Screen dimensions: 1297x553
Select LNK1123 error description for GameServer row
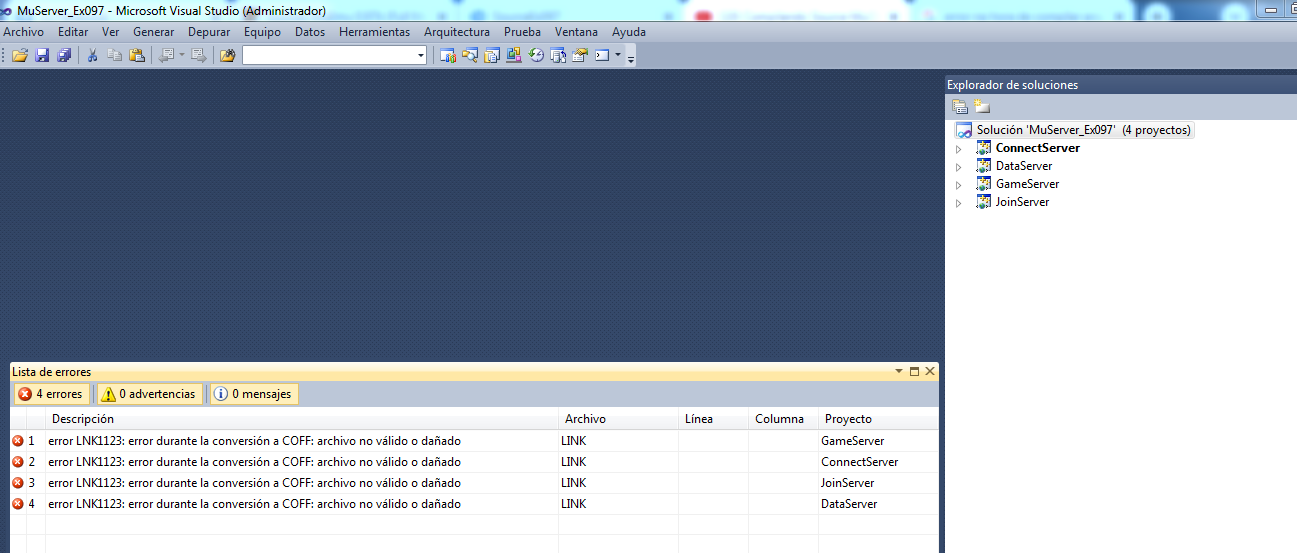tap(254, 441)
